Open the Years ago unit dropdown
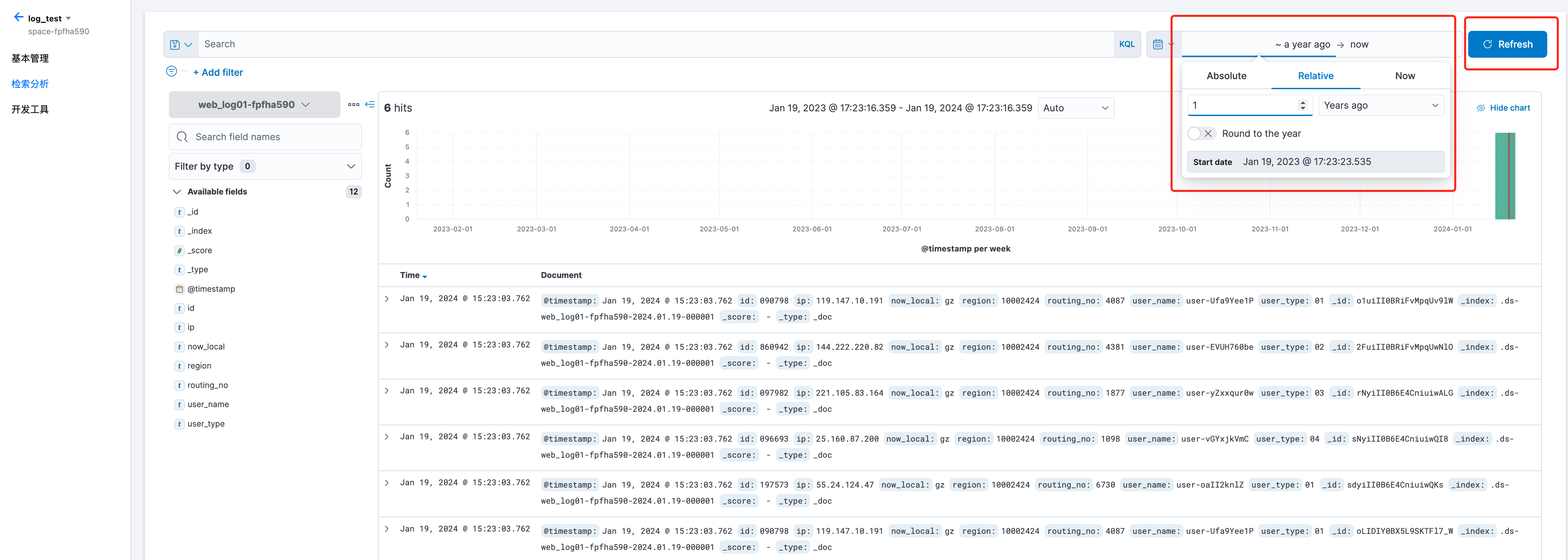The image size is (1568, 560). (1380, 105)
